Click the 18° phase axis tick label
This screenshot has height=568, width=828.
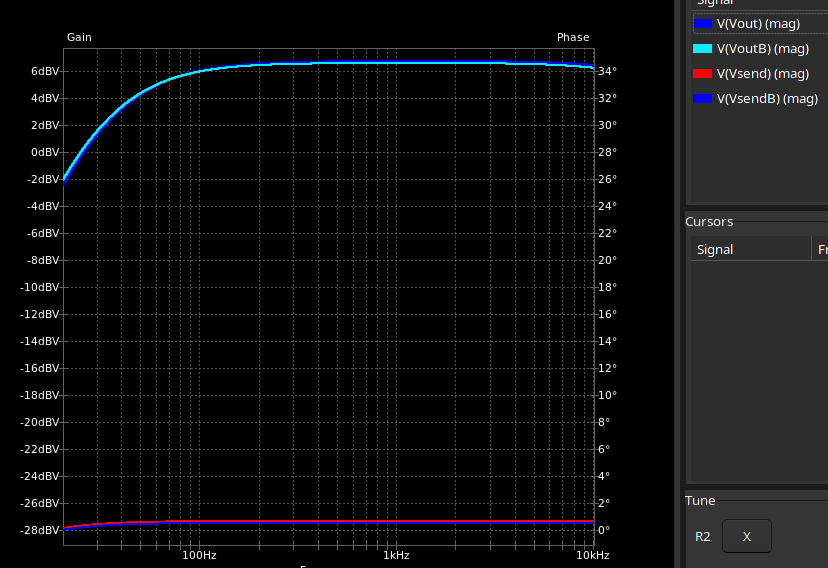coord(607,287)
